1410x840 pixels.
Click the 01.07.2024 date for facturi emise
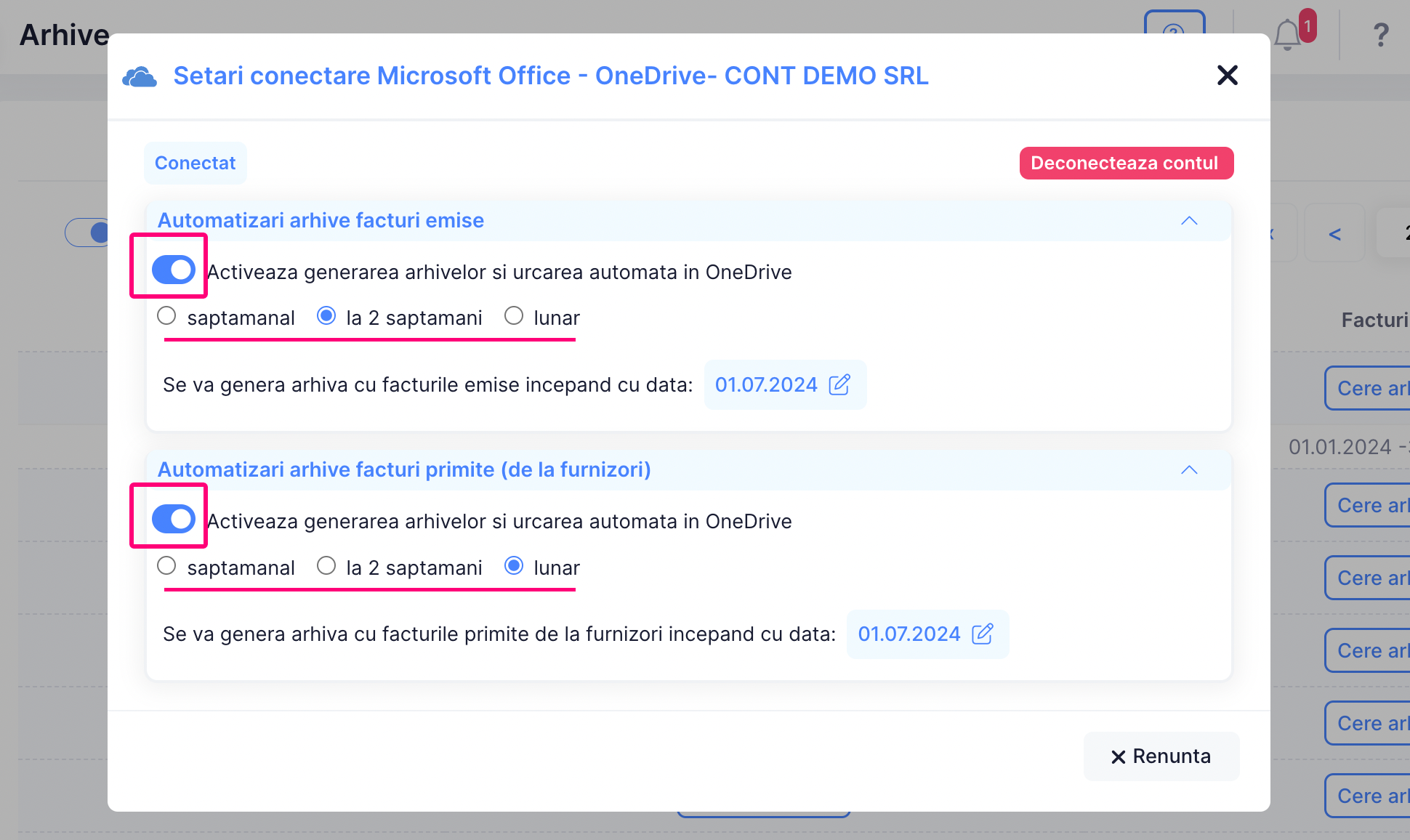click(x=766, y=384)
